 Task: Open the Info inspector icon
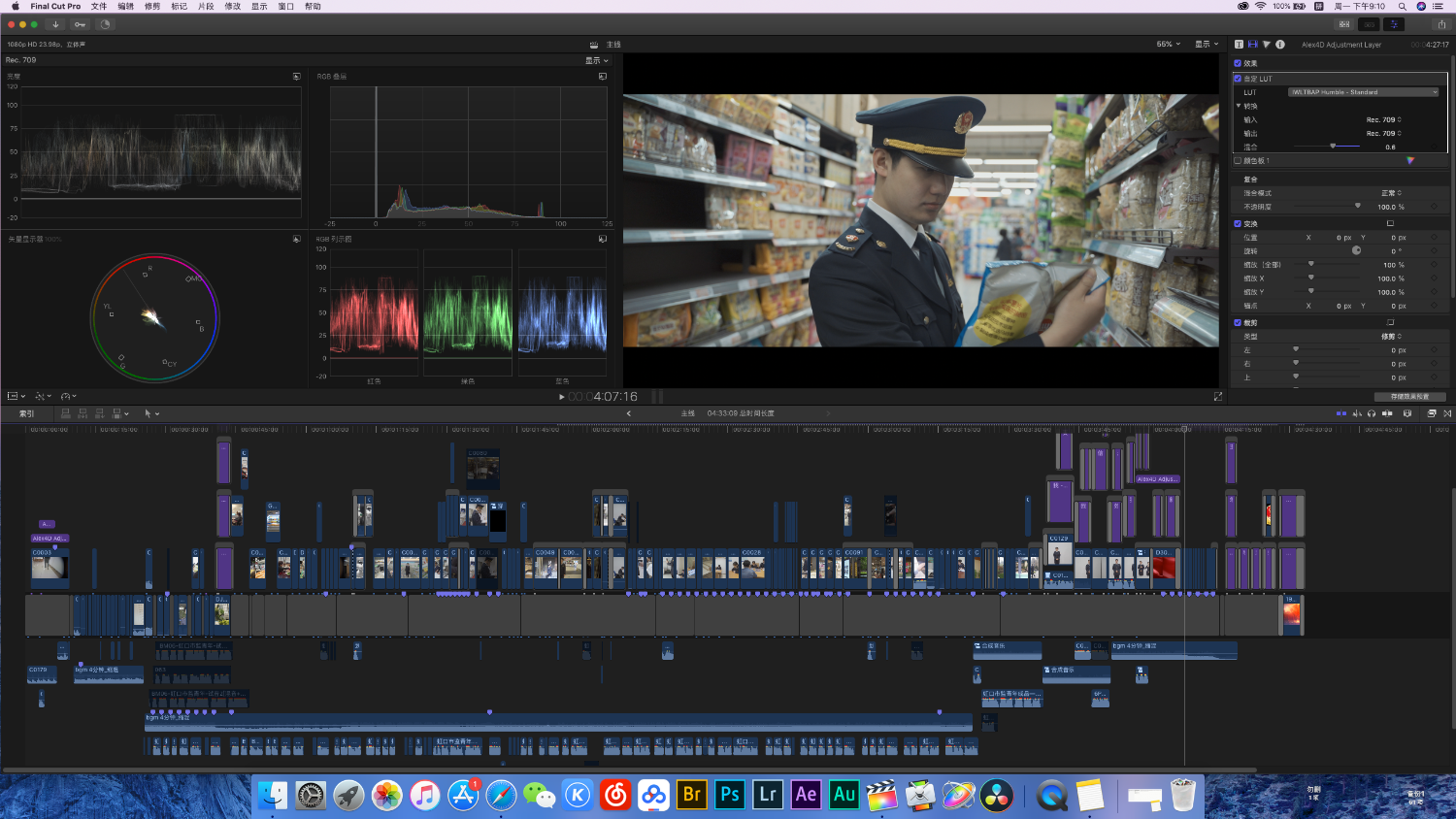pos(1280,45)
